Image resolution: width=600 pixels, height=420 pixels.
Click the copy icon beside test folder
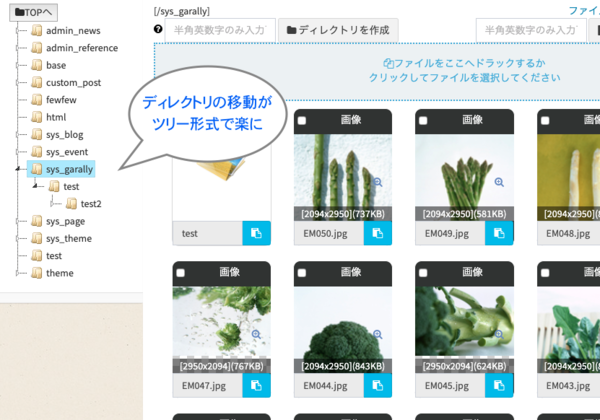(256, 233)
